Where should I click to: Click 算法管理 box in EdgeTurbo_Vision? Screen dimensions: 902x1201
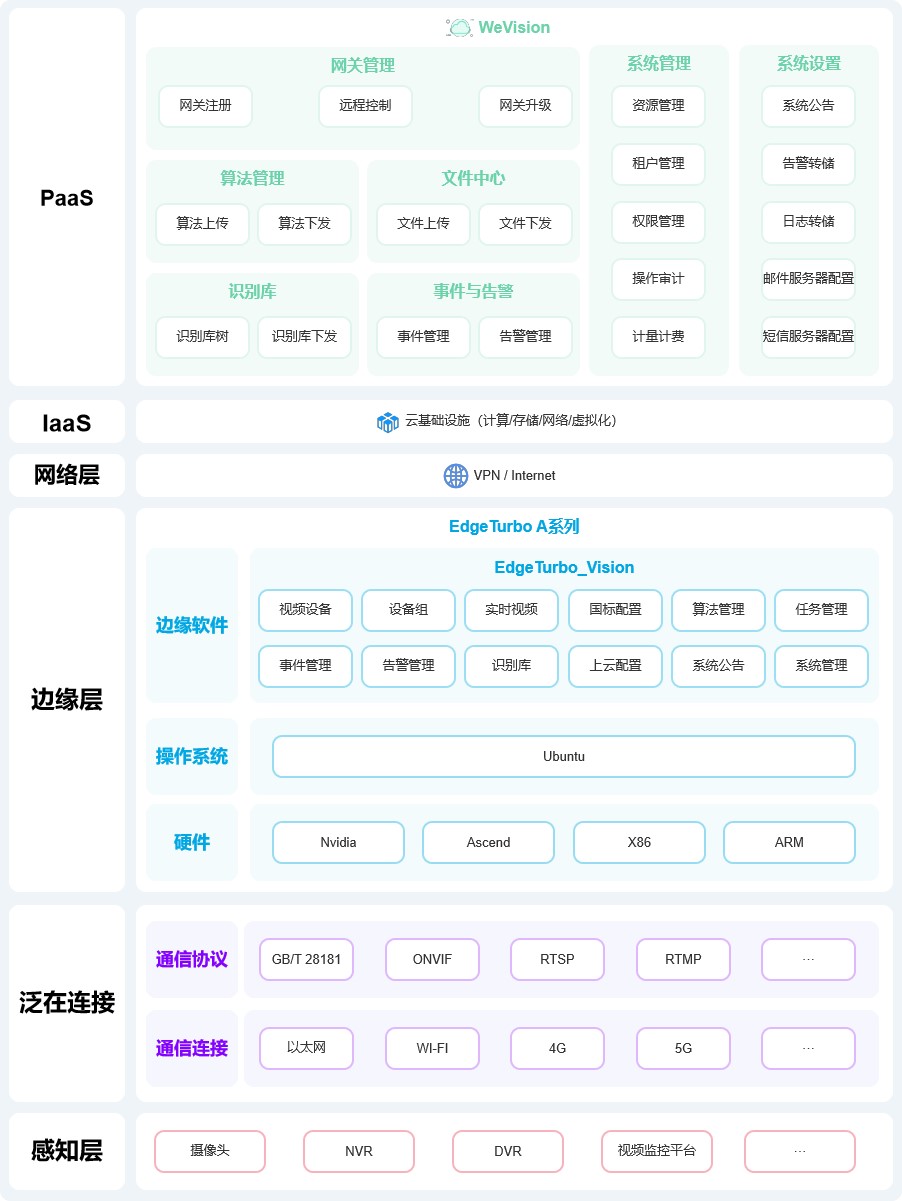click(718, 610)
